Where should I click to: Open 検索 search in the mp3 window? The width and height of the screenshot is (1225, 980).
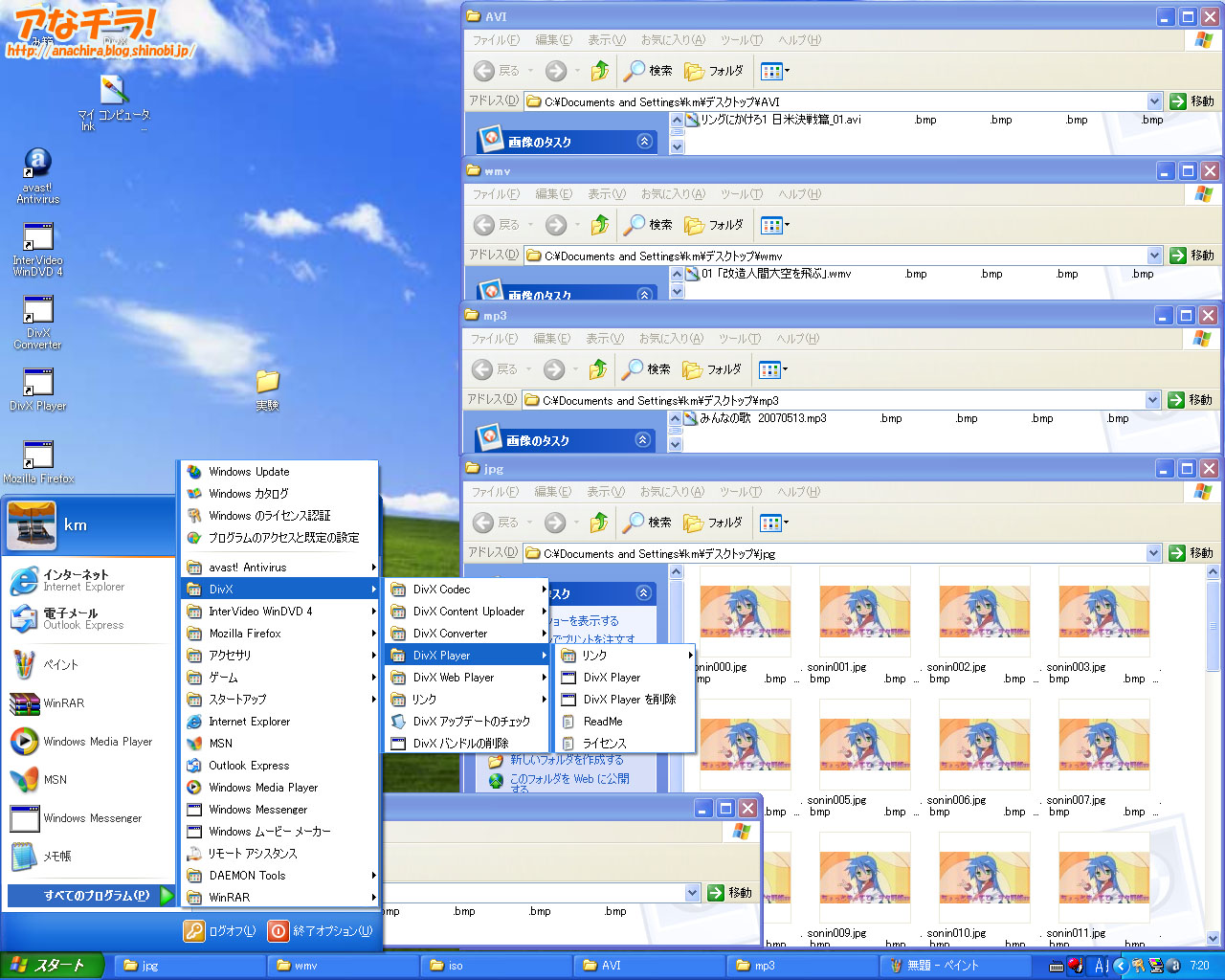click(x=645, y=369)
